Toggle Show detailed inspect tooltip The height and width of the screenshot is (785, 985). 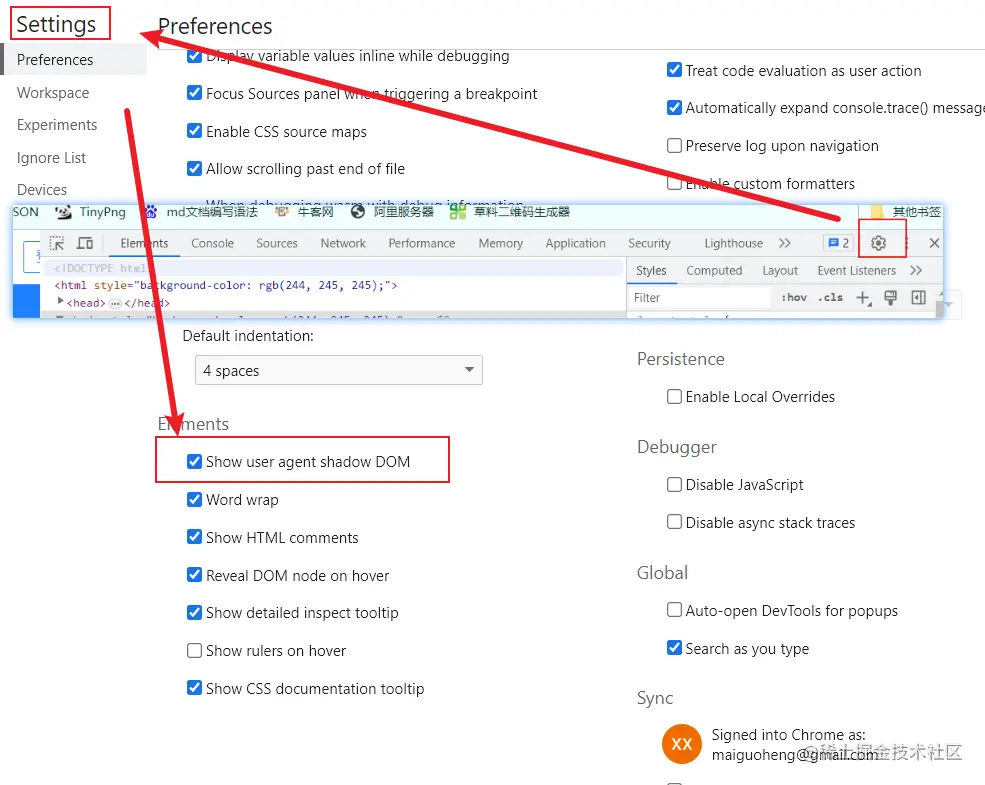[195, 613]
